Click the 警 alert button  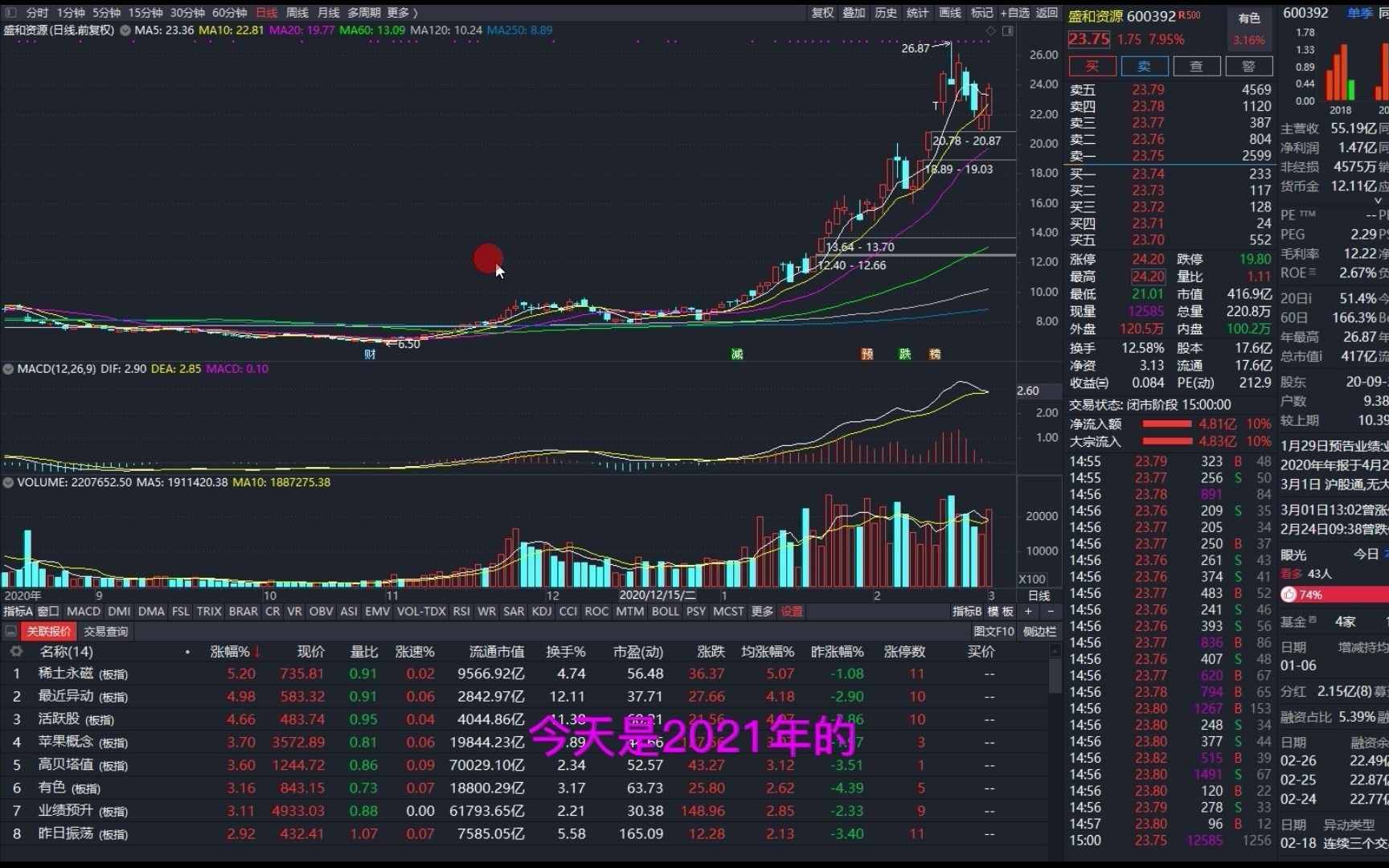(x=1248, y=66)
